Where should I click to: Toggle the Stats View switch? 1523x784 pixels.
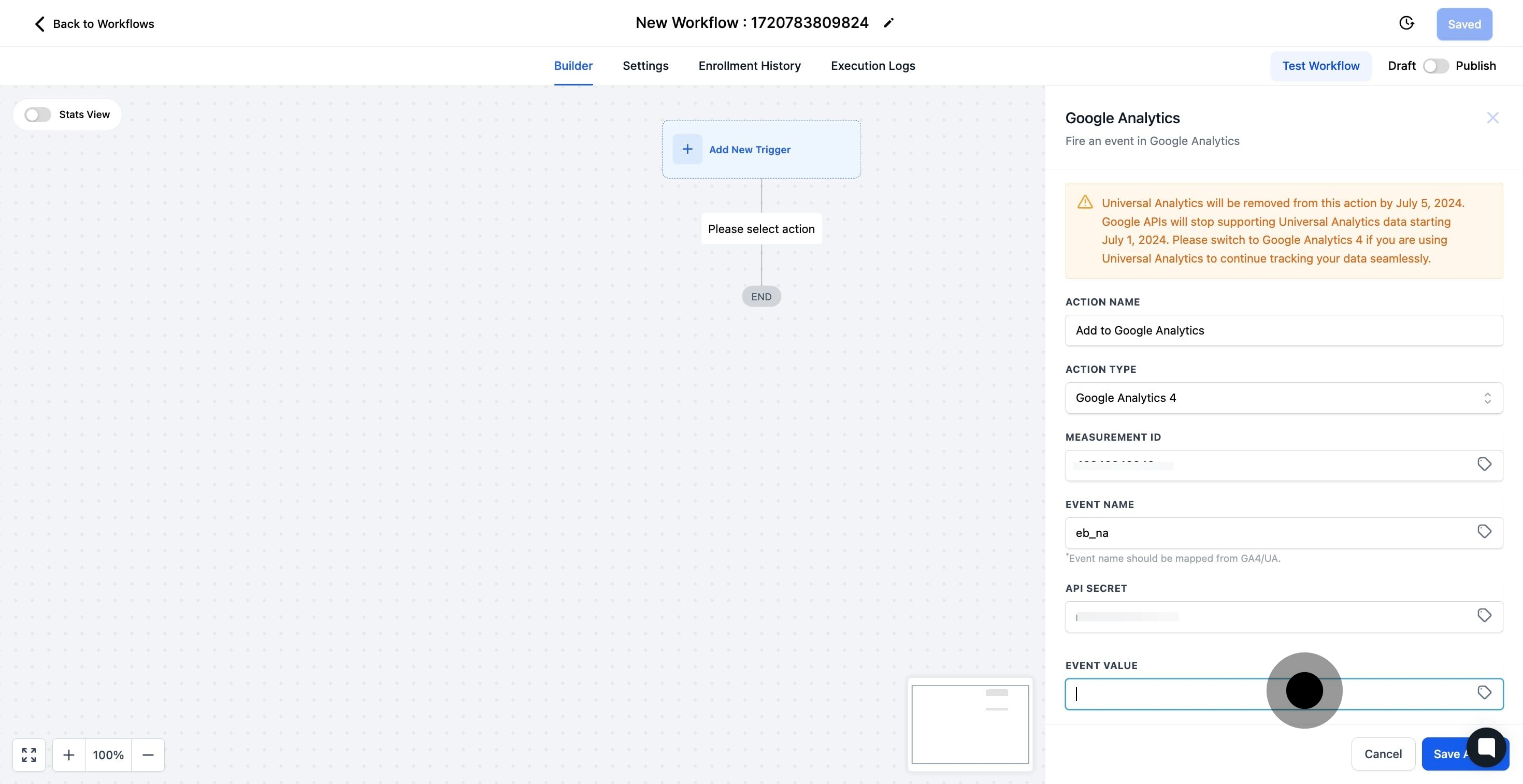37,114
